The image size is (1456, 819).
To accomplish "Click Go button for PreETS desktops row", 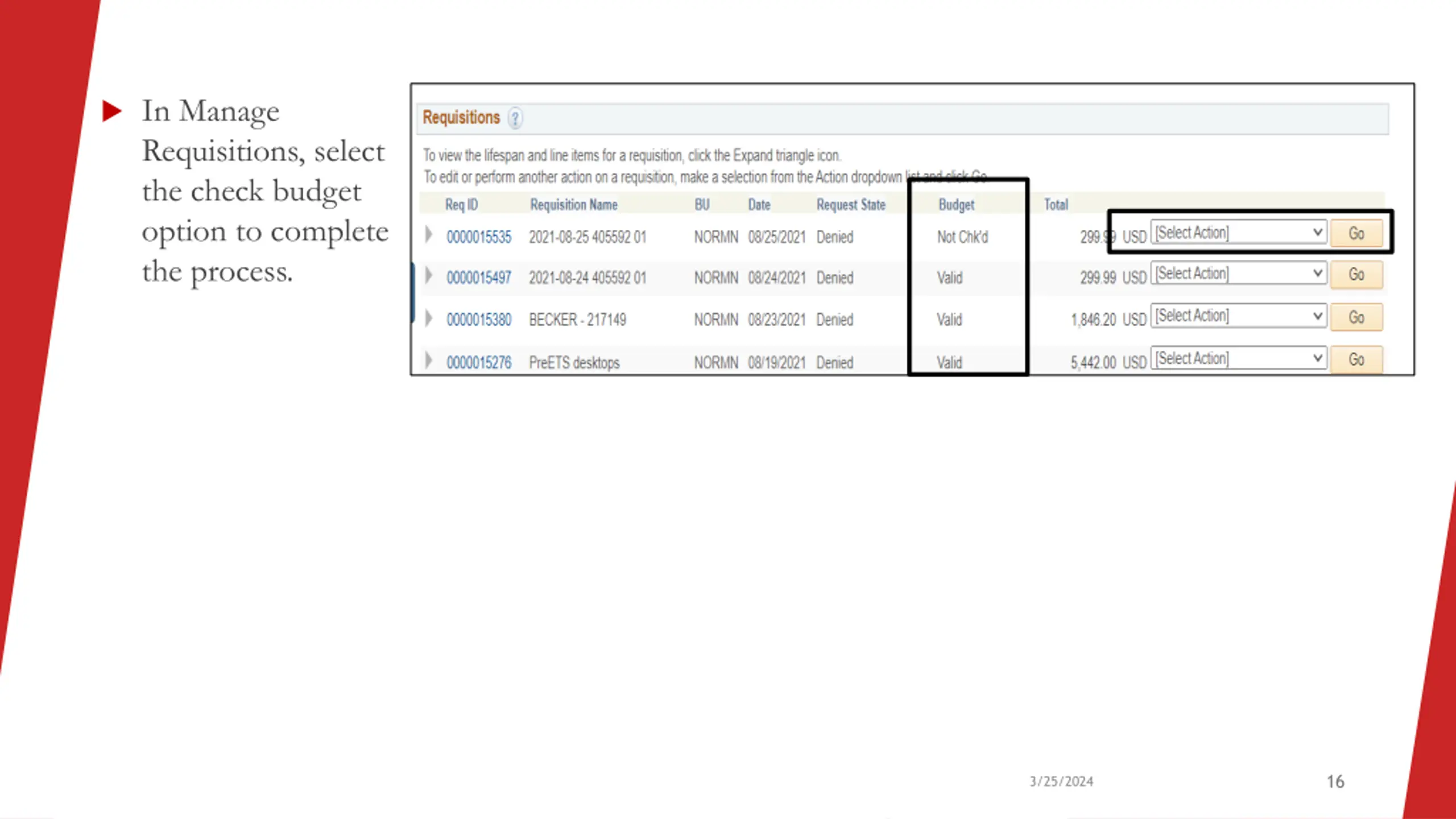I will [1356, 359].
